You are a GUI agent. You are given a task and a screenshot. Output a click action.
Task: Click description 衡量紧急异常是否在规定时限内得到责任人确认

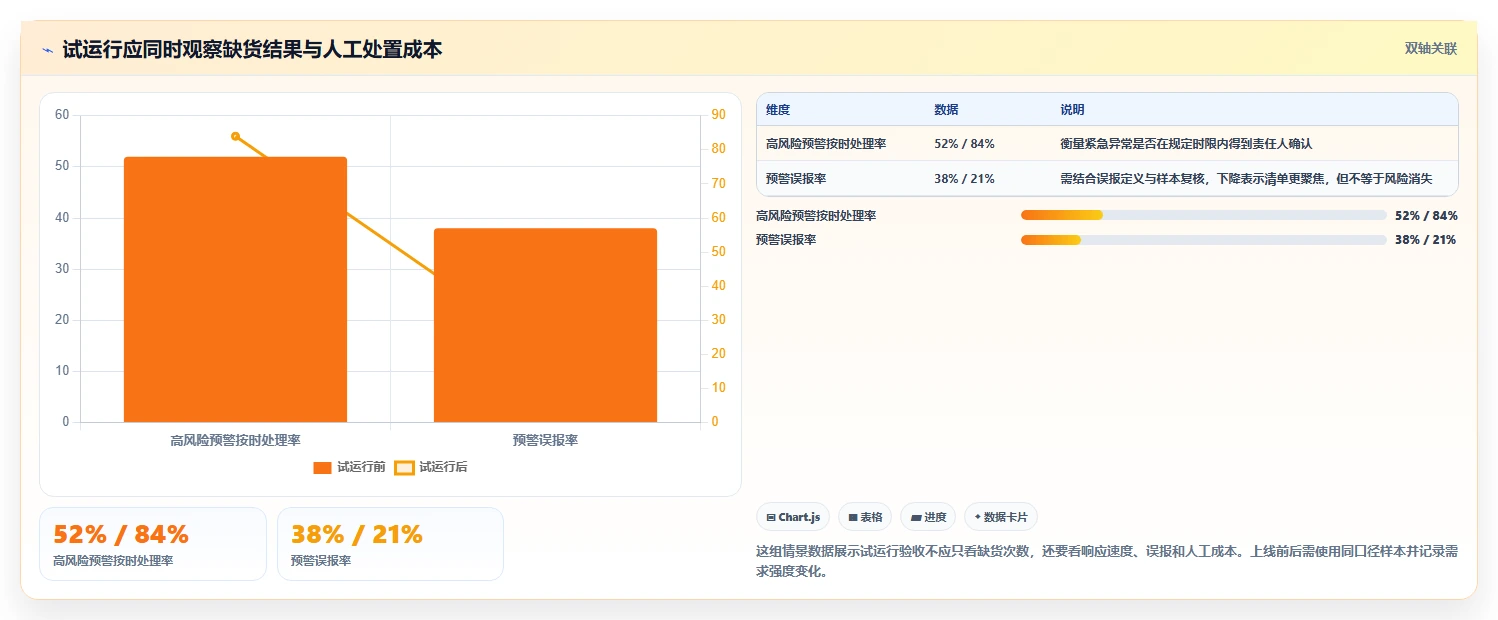pos(1186,144)
